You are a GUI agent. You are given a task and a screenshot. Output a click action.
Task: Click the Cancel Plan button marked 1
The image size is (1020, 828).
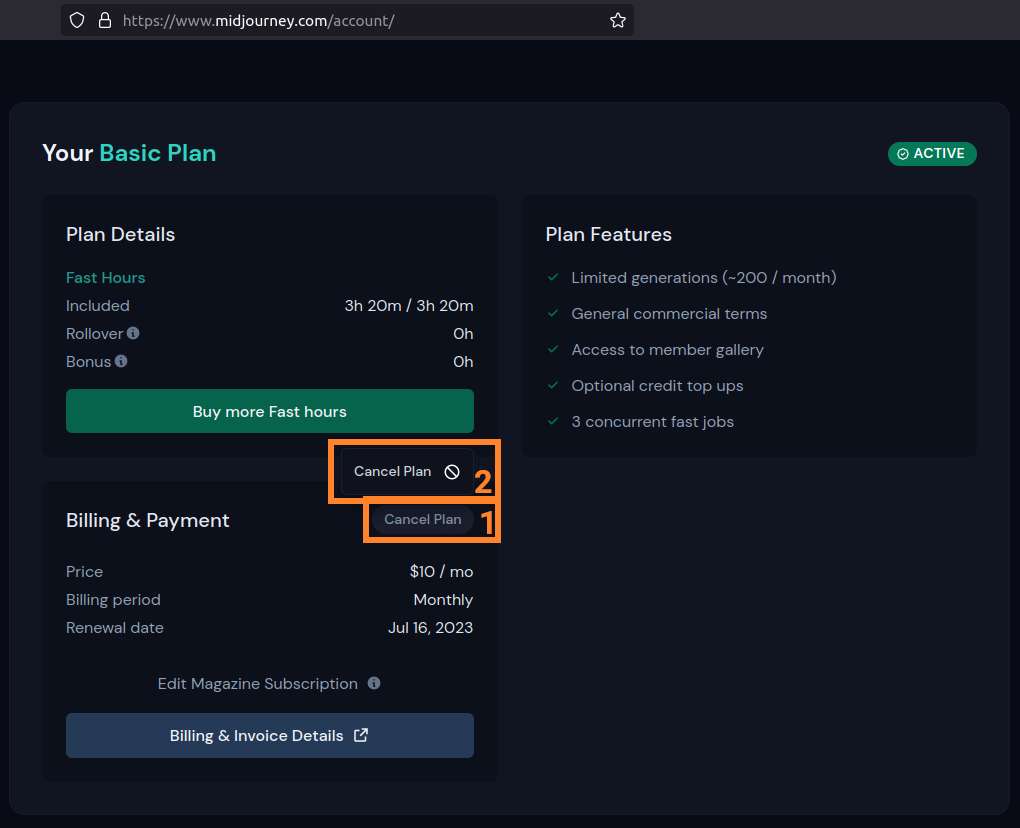point(422,519)
